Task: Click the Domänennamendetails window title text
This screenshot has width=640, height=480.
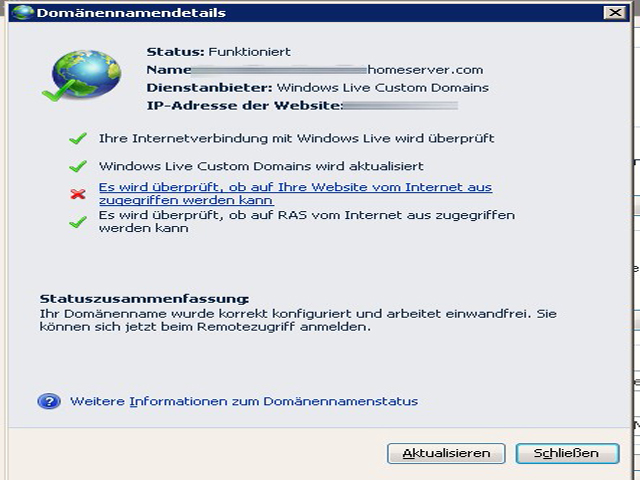Action: (131, 13)
